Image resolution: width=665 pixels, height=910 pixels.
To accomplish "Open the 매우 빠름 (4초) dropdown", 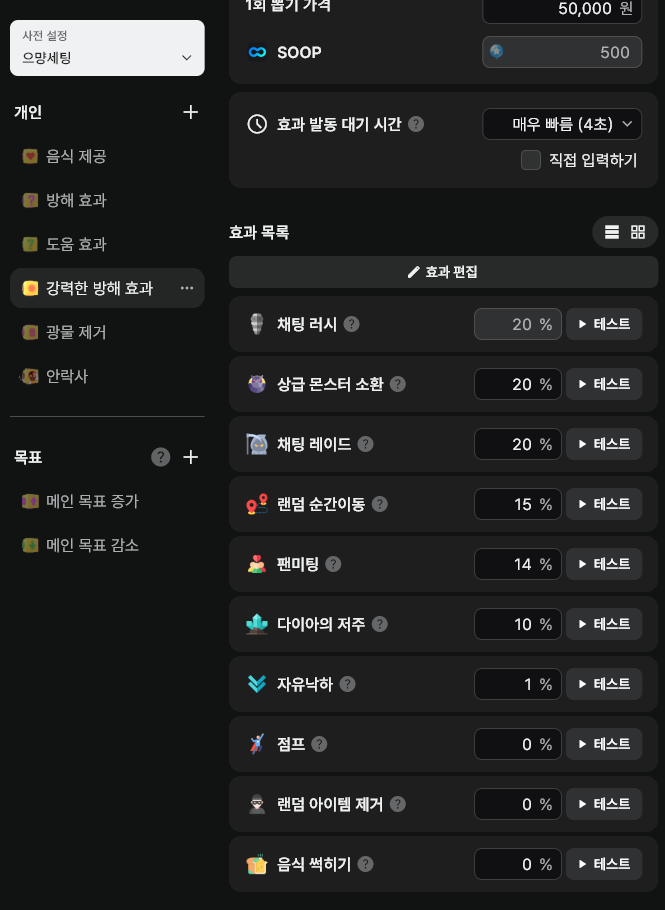I will pyautogui.click(x=562, y=124).
